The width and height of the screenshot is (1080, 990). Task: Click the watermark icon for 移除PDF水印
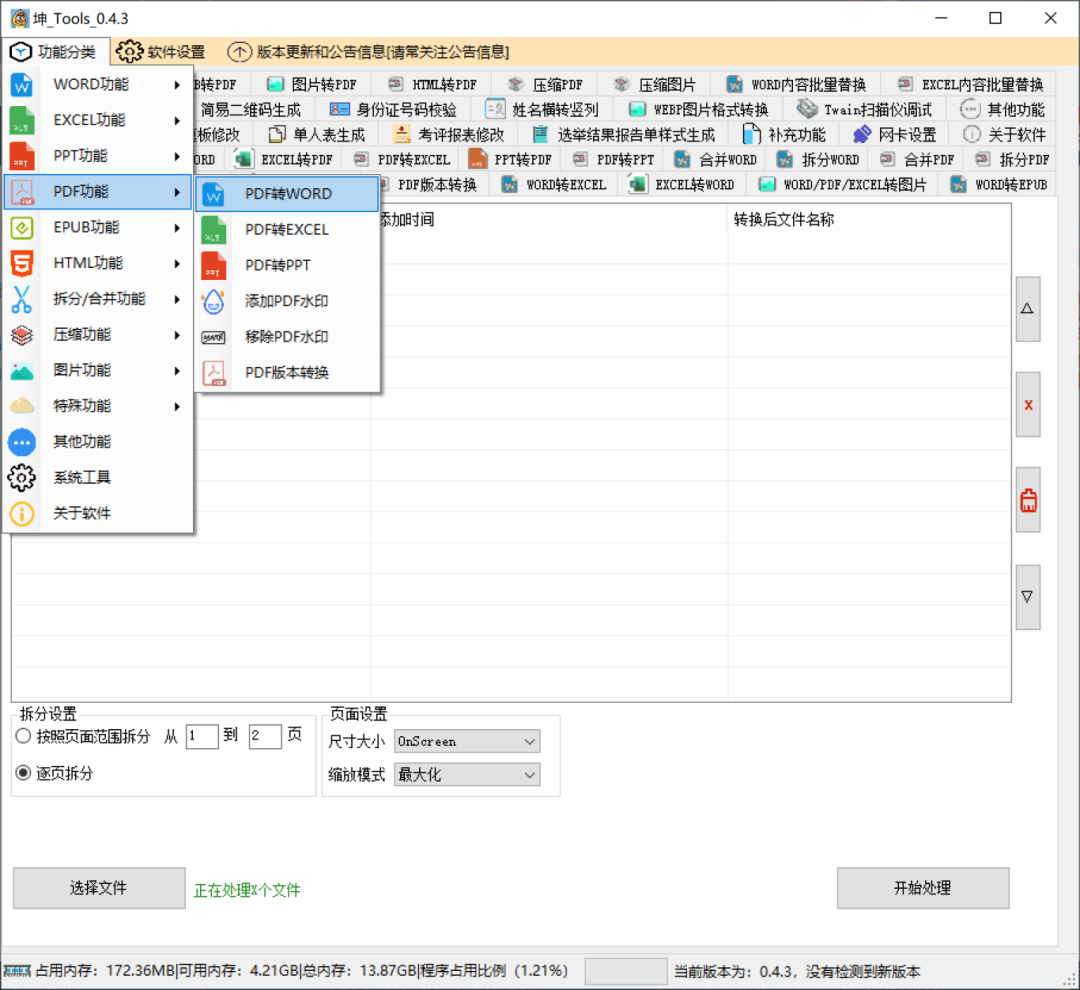(x=214, y=337)
